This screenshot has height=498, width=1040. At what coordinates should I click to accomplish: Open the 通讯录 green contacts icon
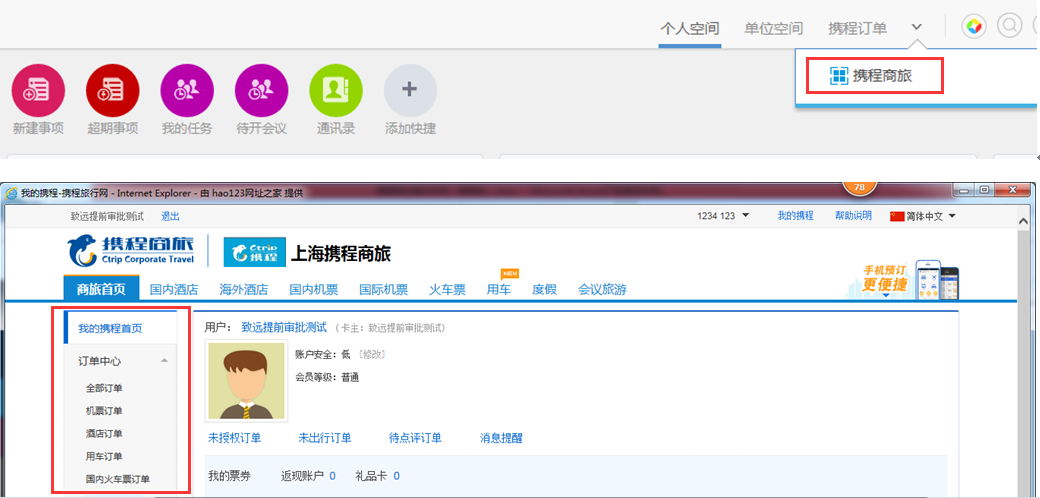point(336,91)
